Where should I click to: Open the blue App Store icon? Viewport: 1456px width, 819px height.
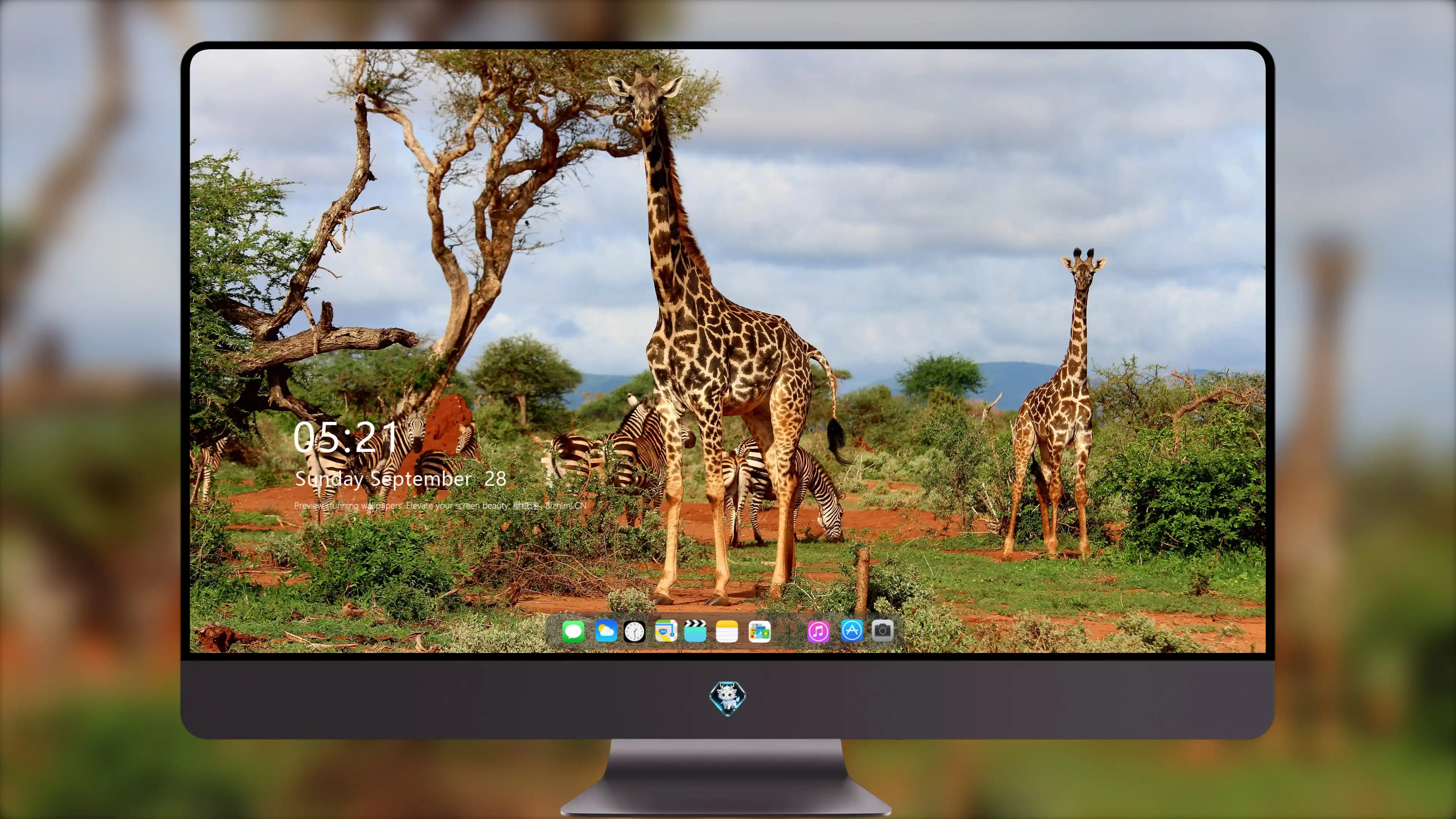tap(852, 630)
